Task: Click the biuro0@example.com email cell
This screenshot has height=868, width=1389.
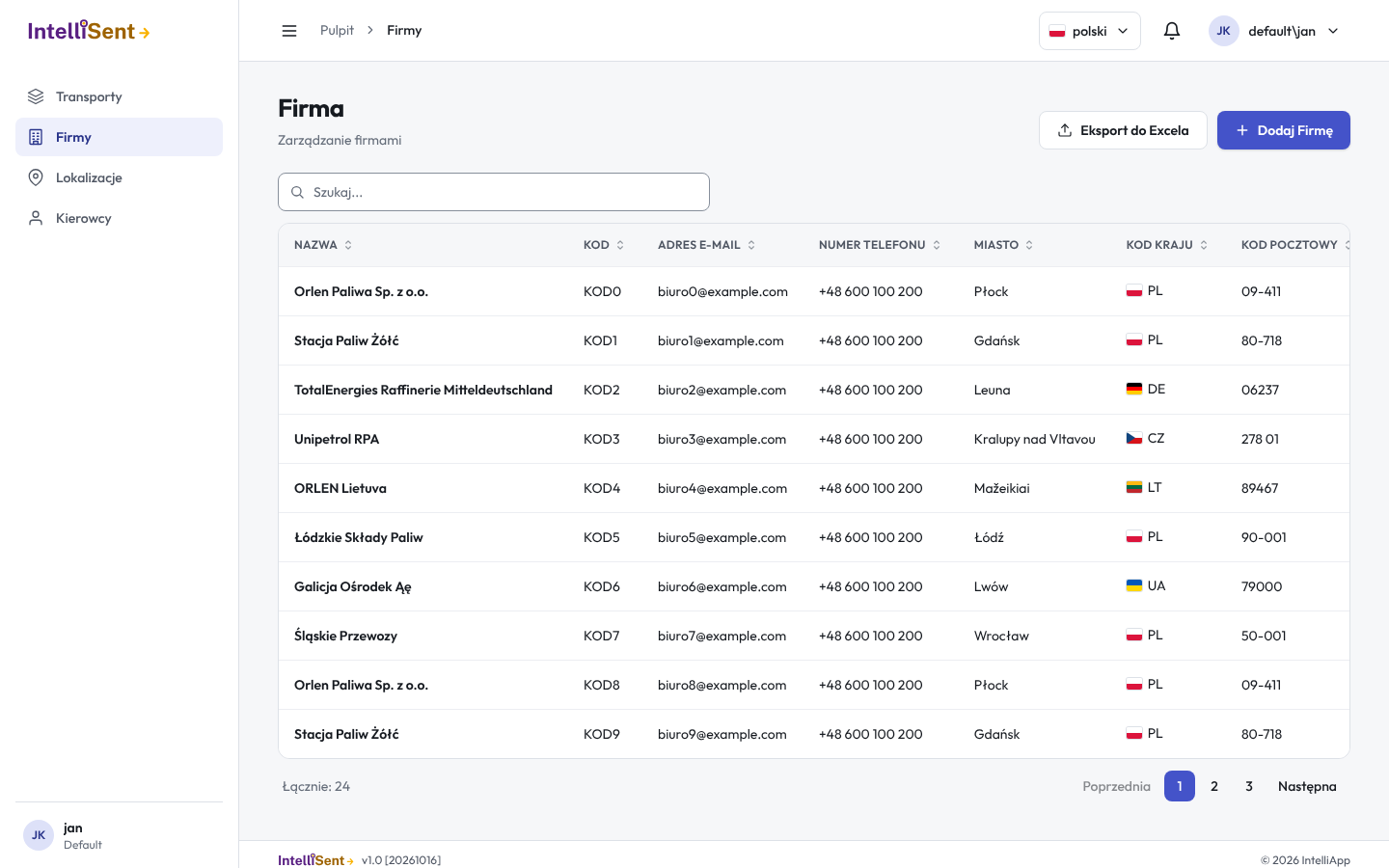Action: pyautogui.click(x=722, y=291)
